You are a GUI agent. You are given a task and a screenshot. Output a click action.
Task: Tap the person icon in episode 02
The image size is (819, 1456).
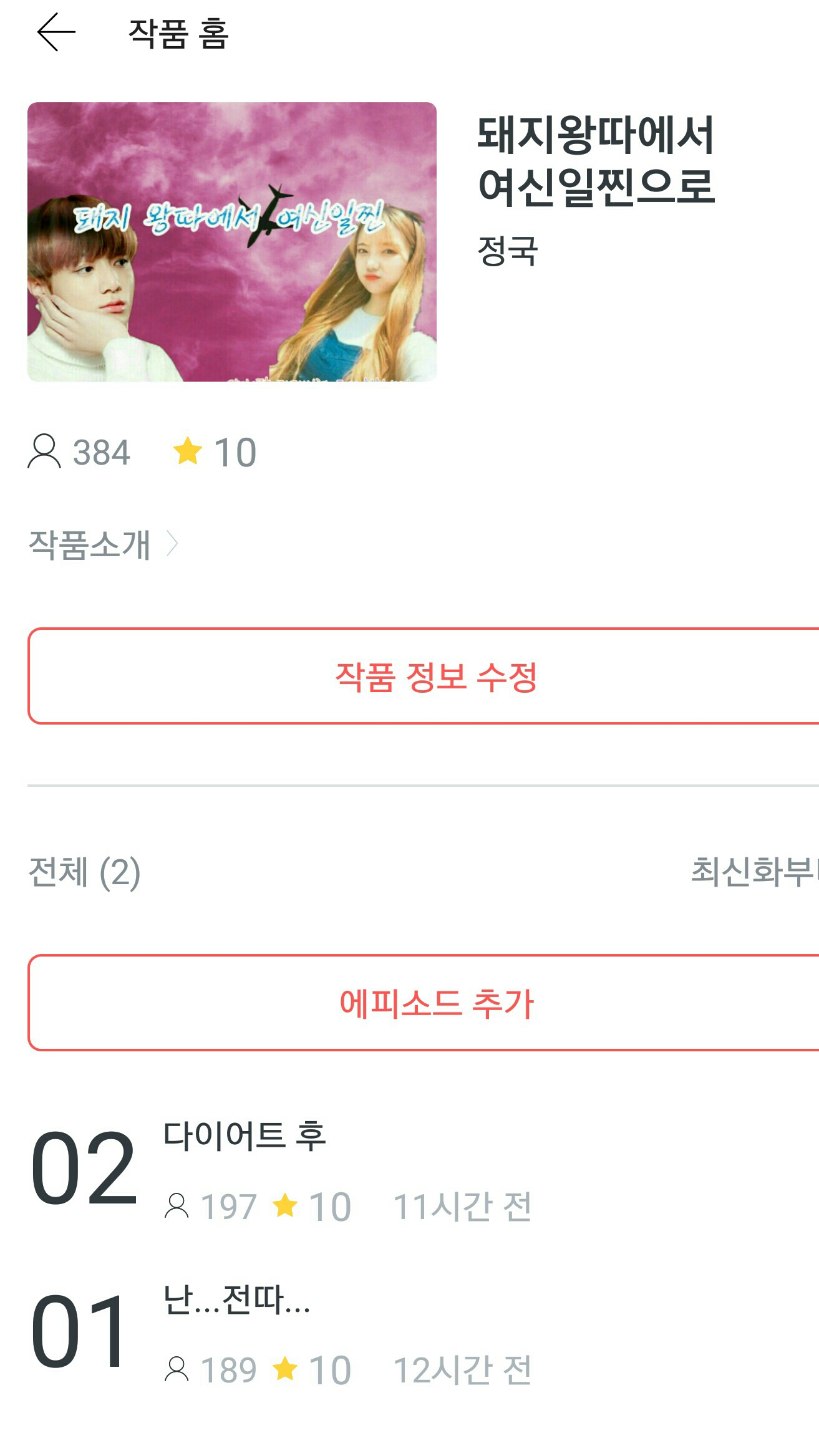click(177, 1205)
